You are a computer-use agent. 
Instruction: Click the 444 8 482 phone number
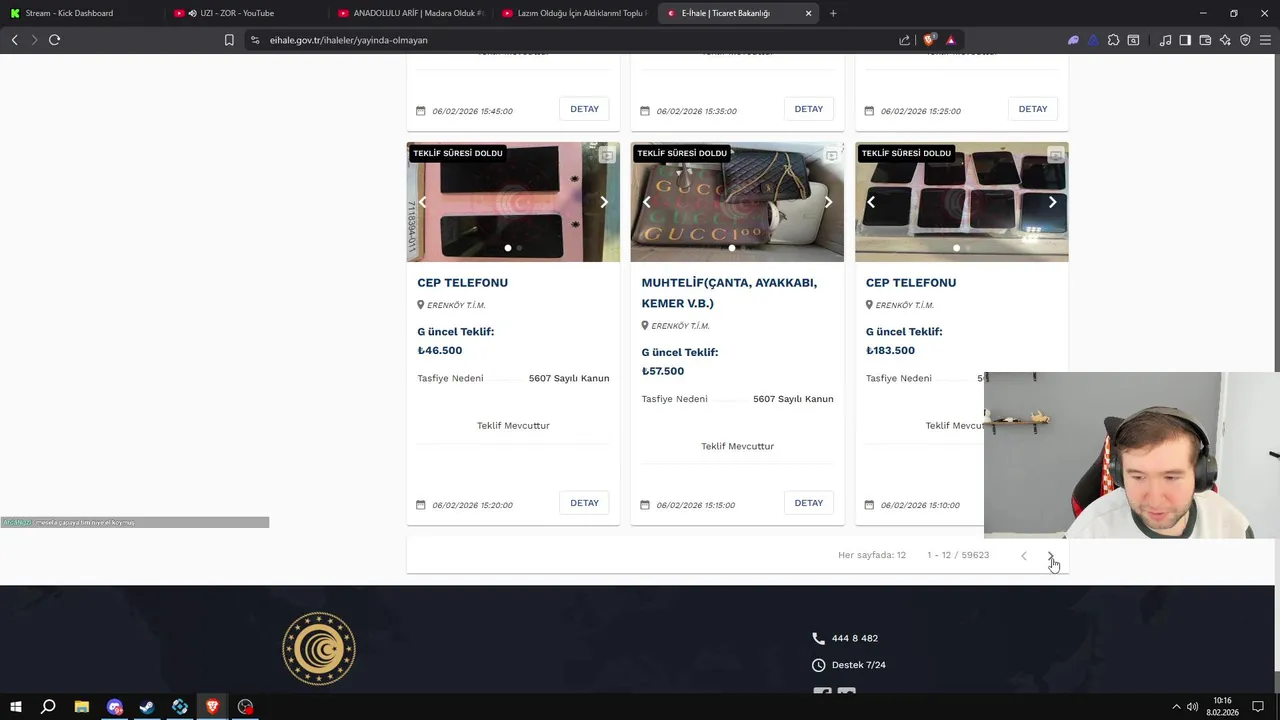point(854,638)
